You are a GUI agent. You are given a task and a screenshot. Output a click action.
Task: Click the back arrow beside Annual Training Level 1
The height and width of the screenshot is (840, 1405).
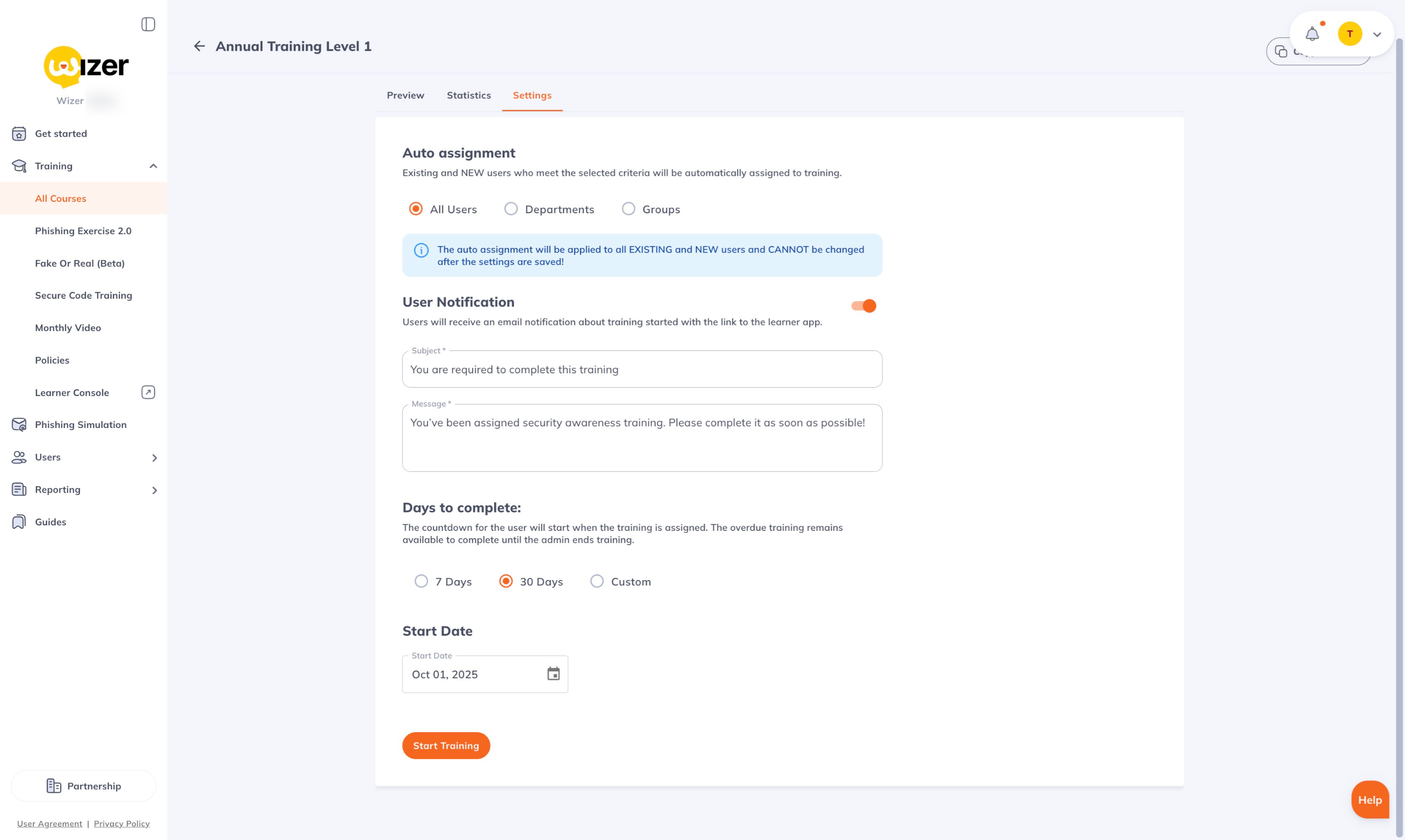[x=199, y=46]
